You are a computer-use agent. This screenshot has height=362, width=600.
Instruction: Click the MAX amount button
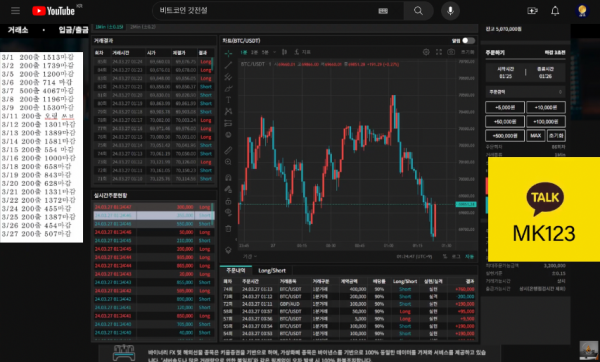click(x=536, y=136)
